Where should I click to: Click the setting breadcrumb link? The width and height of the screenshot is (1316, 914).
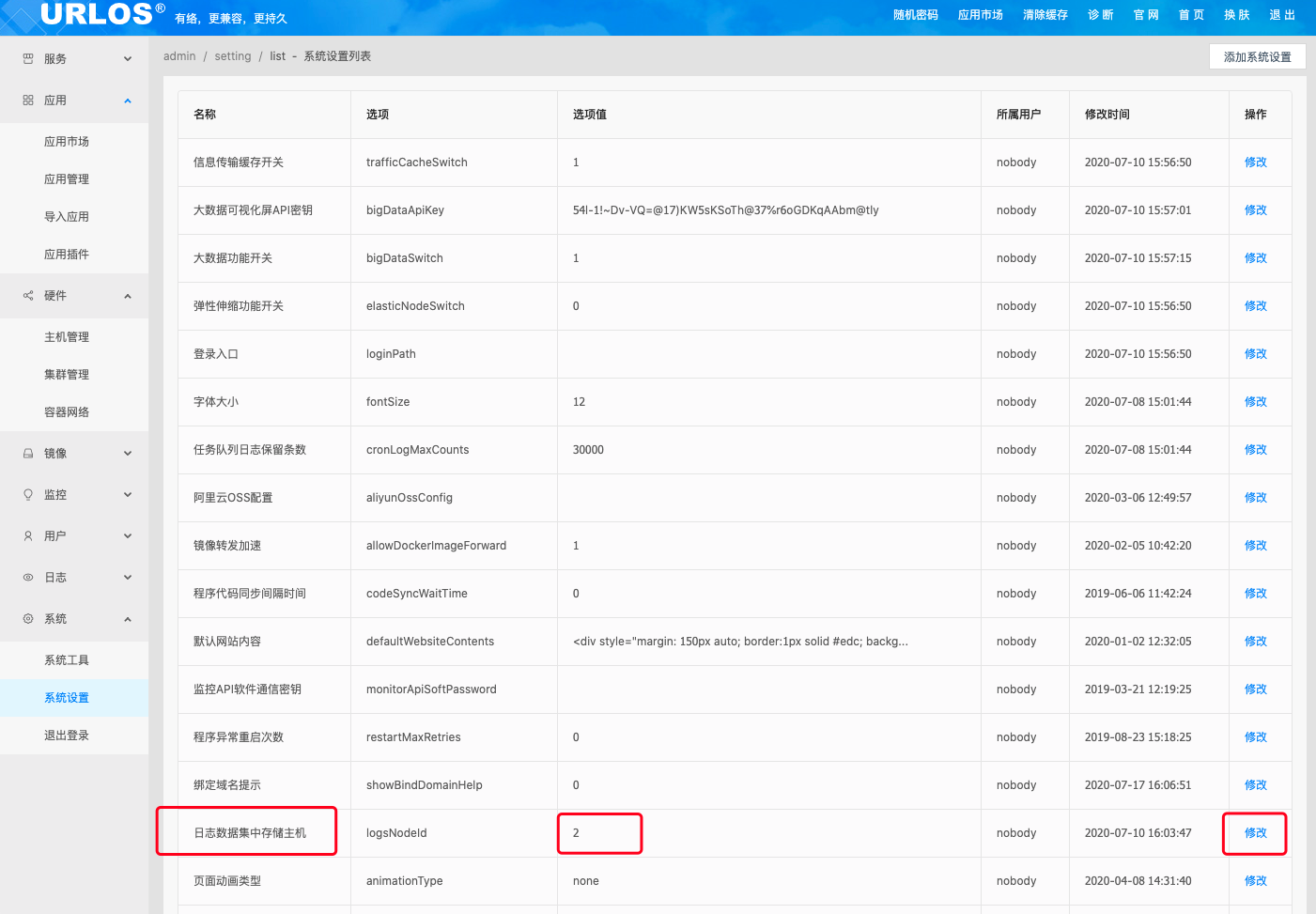point(233,56)
